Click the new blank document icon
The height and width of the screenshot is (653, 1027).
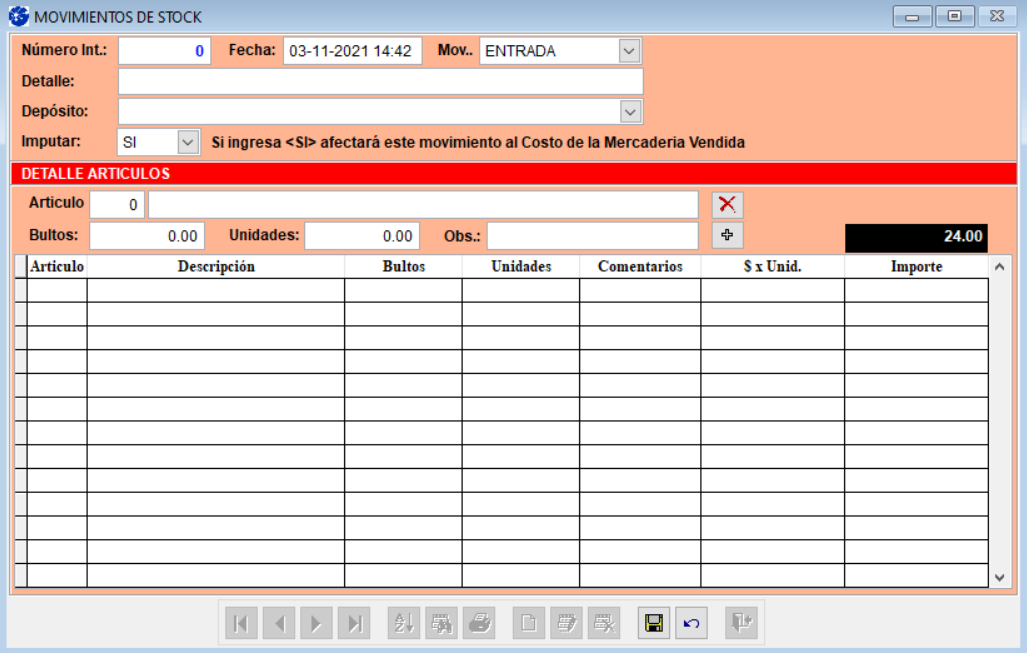tap(529, 623)
